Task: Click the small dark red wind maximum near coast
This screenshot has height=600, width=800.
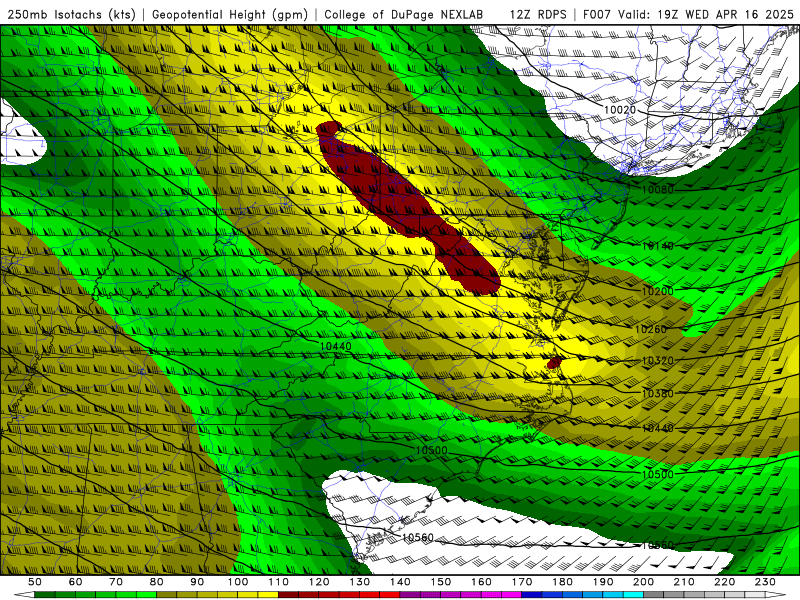Action: [554, 363]
